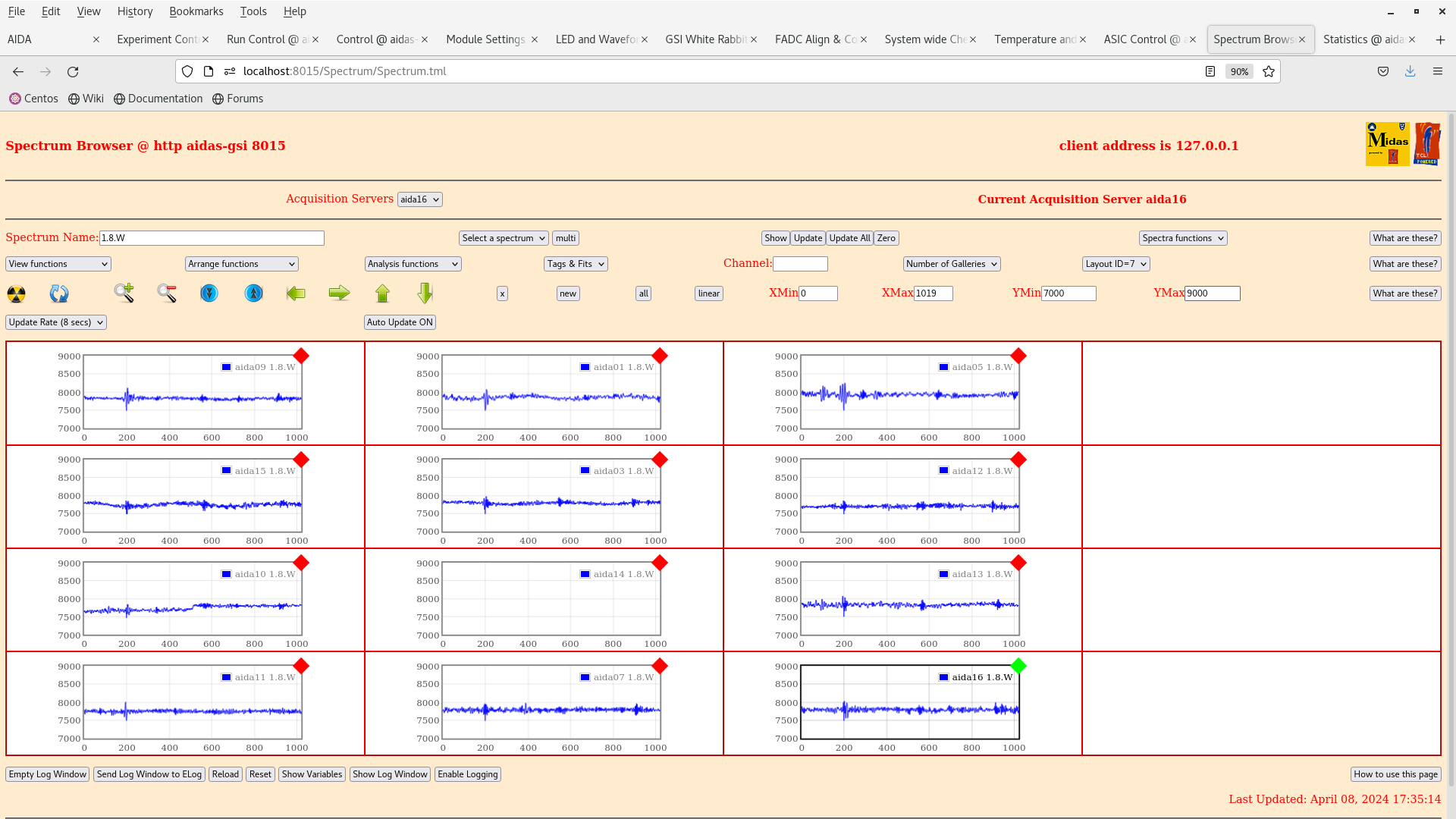Click the green left arrow icon

point(296,293)
